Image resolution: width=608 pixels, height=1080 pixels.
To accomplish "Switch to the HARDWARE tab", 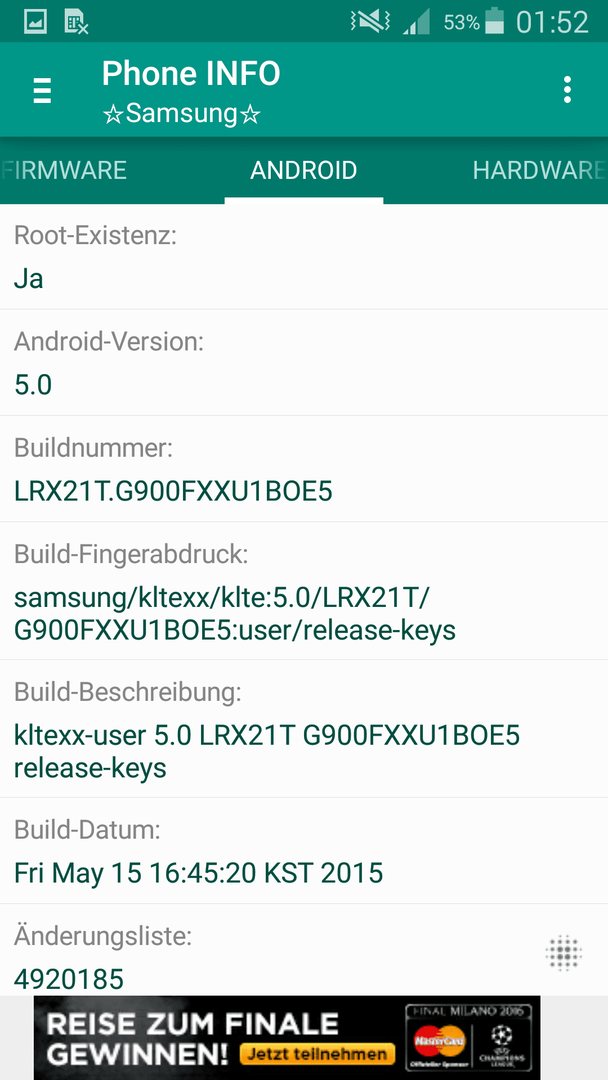I will tap(539, 170).
